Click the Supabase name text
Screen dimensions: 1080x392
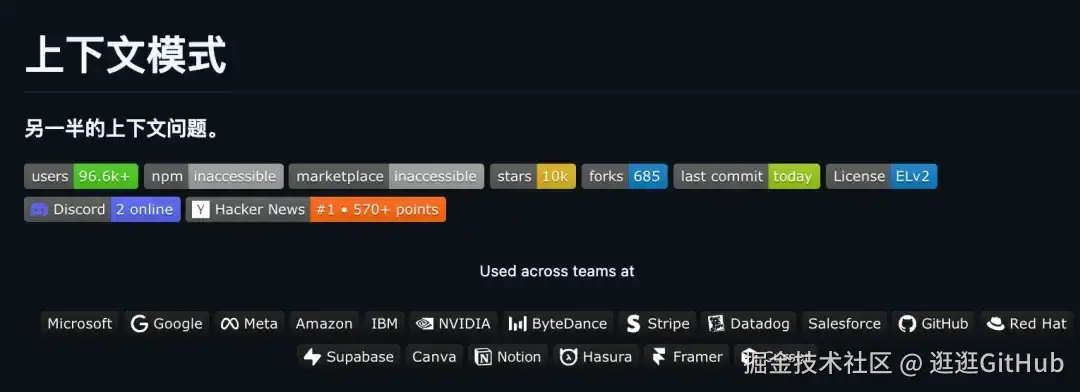360,357
